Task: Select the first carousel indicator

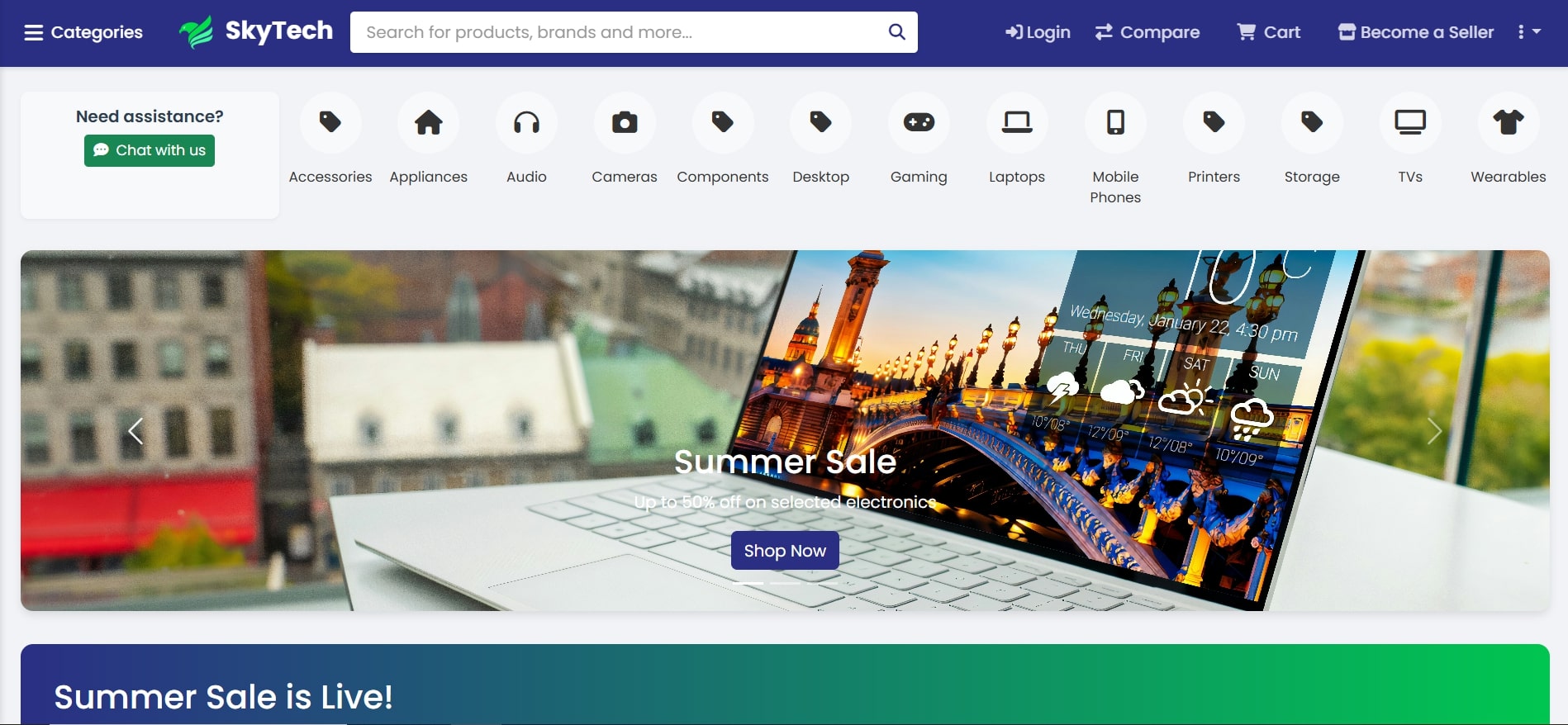Action: [x=748, y=583]
